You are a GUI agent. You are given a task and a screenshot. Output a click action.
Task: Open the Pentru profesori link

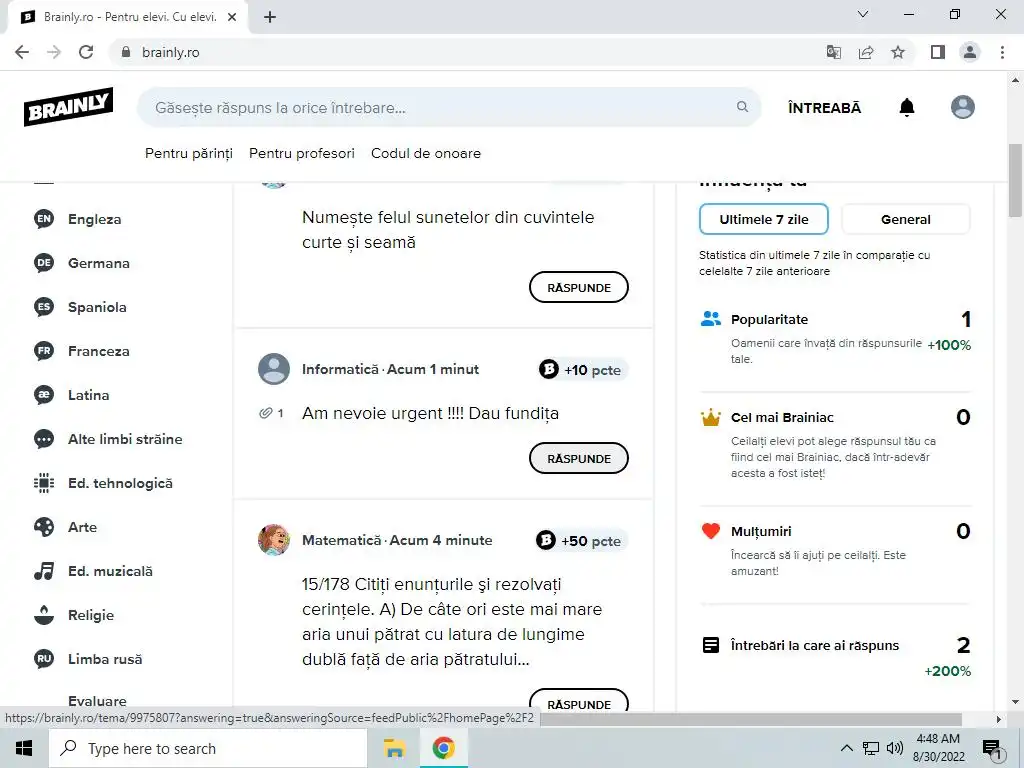click(302, 153)
